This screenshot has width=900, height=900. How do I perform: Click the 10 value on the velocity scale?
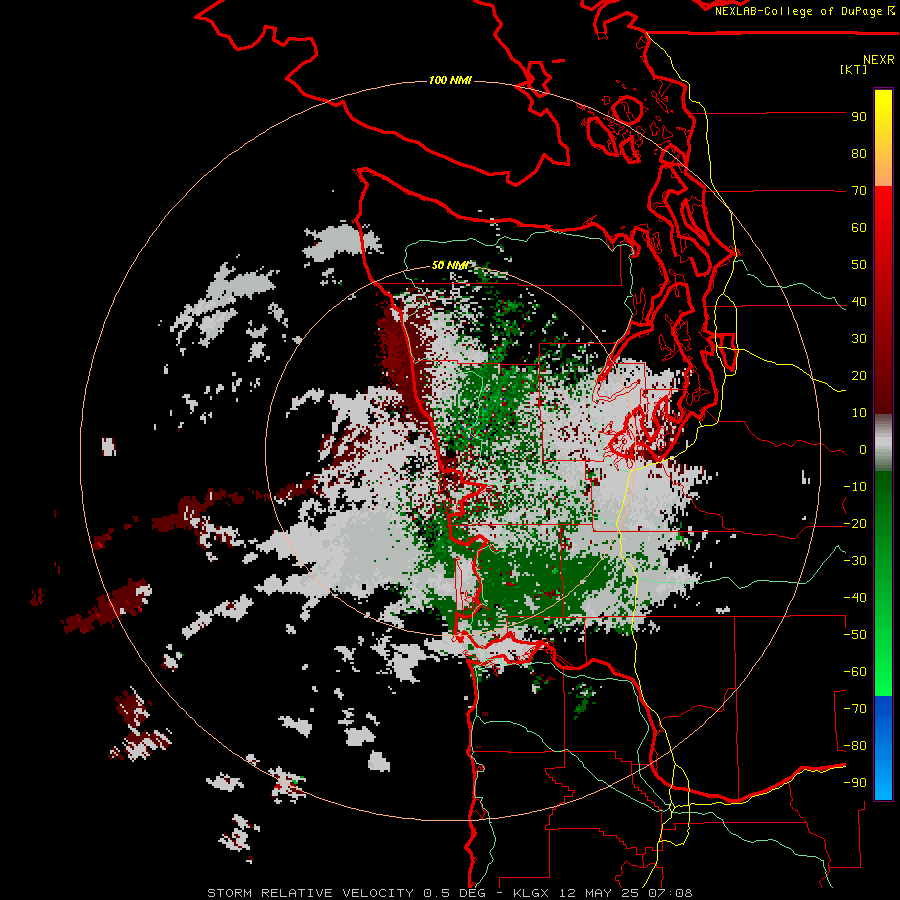click(859, 413)
